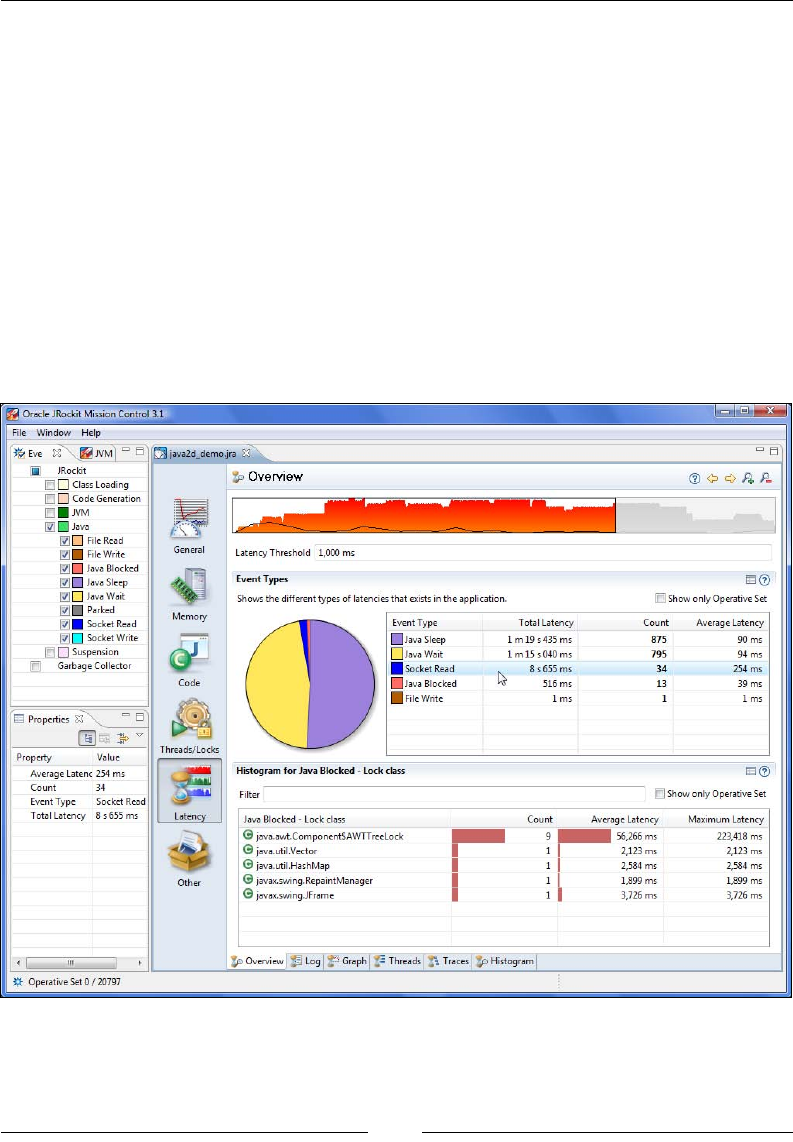Open the General tab group icon
Viewport: 793px width, 1142px height.
[189, 519]
